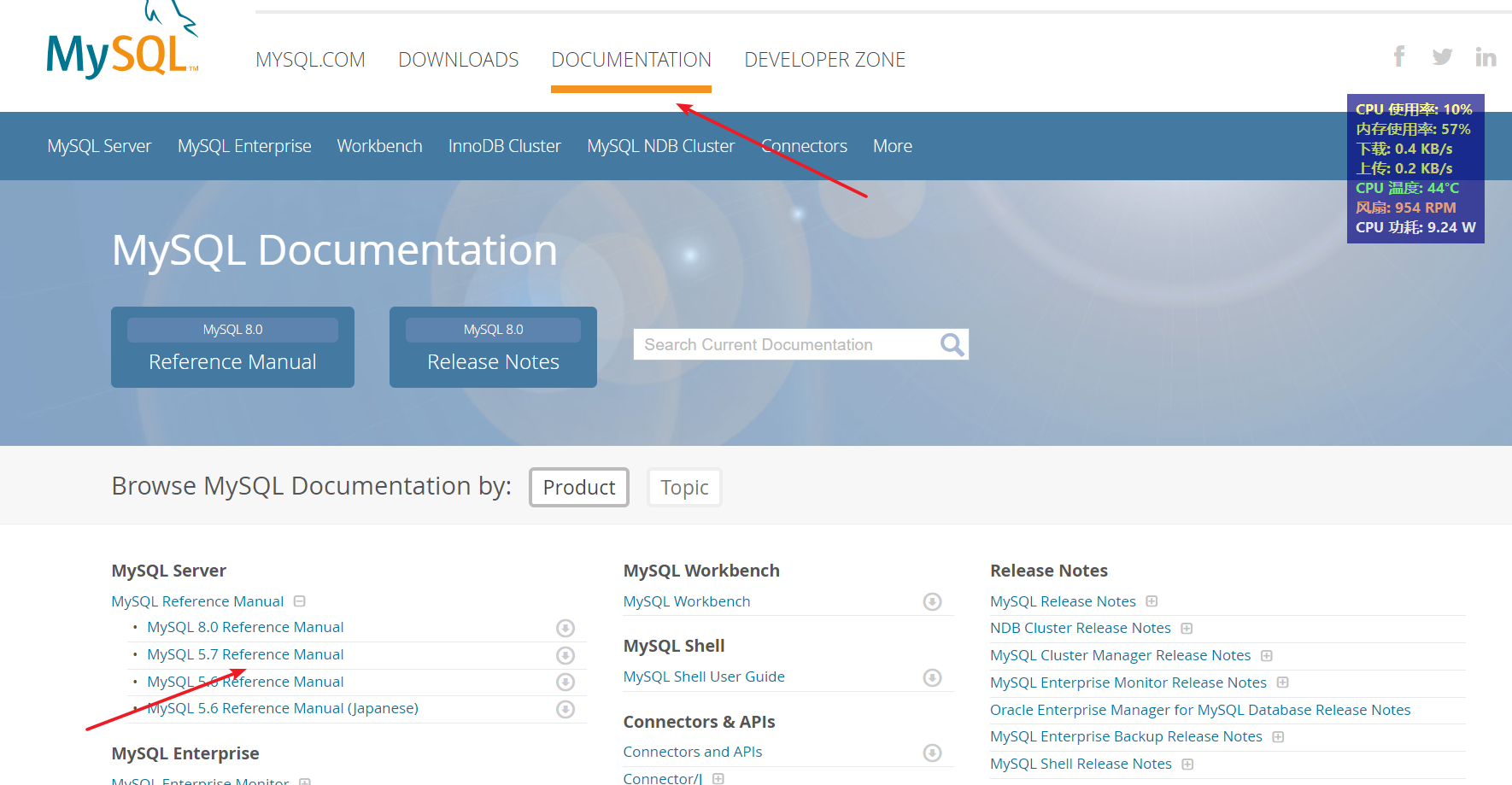Download icon for MySQL 5.6 Reference Manual
This screenshot has width=1512, height=785.
(566, 682)
